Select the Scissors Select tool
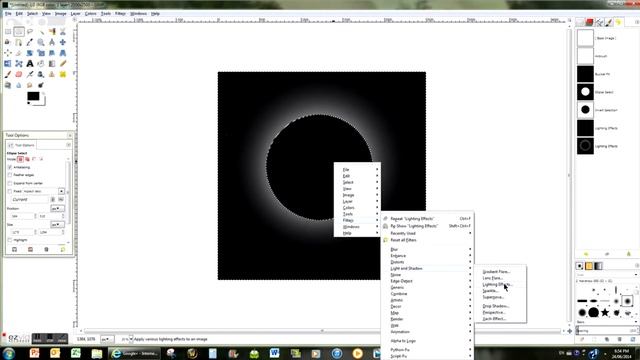640x360 pixels. tap(63, 31)
